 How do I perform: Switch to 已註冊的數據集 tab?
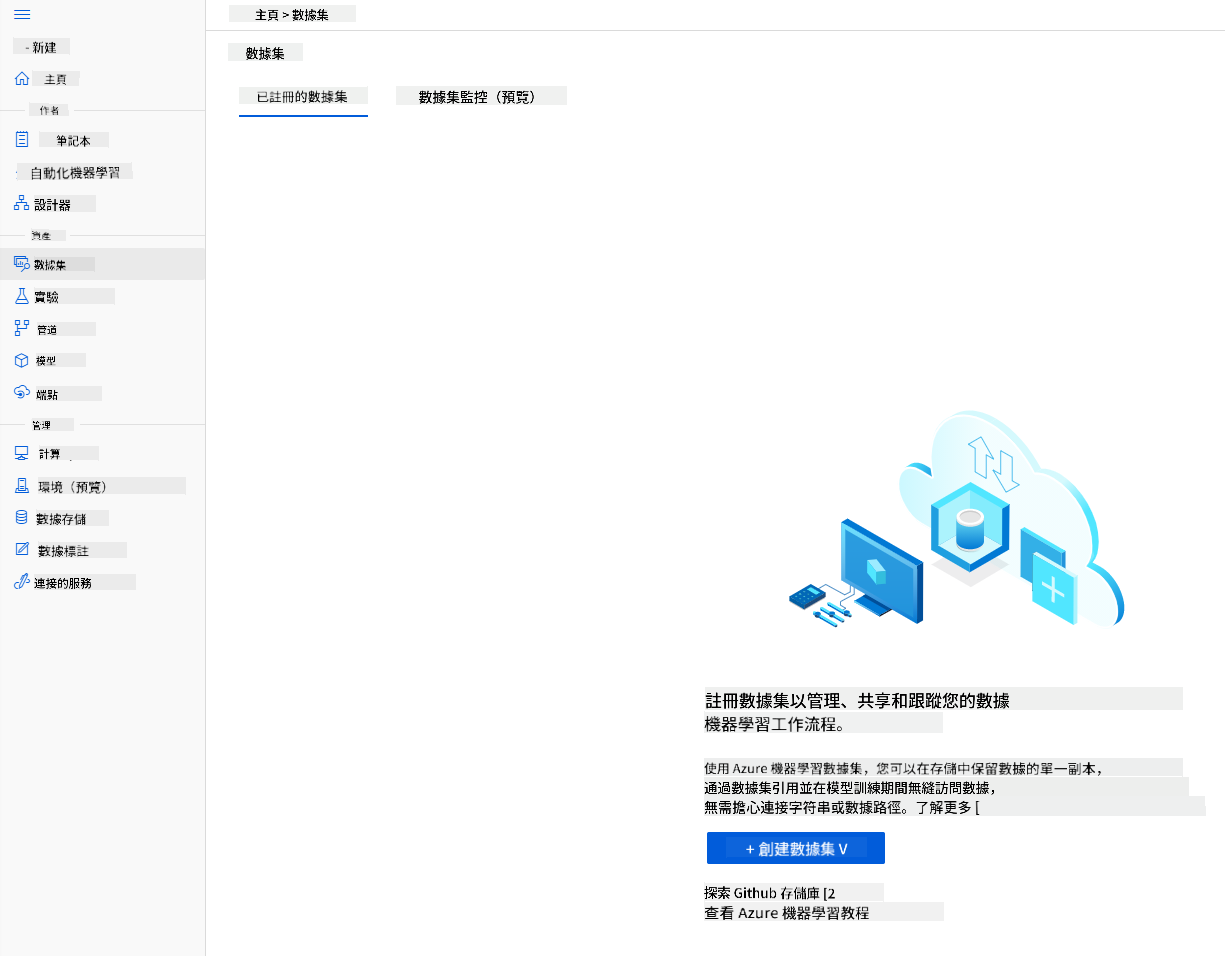[303, 97]
